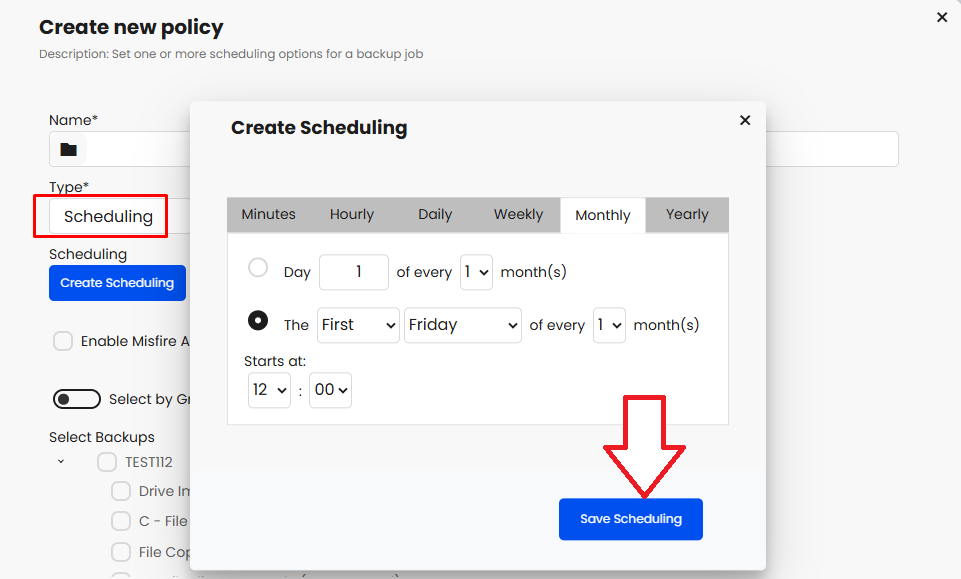This screenshot has height=579, width=961.
Task: Open the First ordinal dropdown
Action: click(x=358, y=325)
